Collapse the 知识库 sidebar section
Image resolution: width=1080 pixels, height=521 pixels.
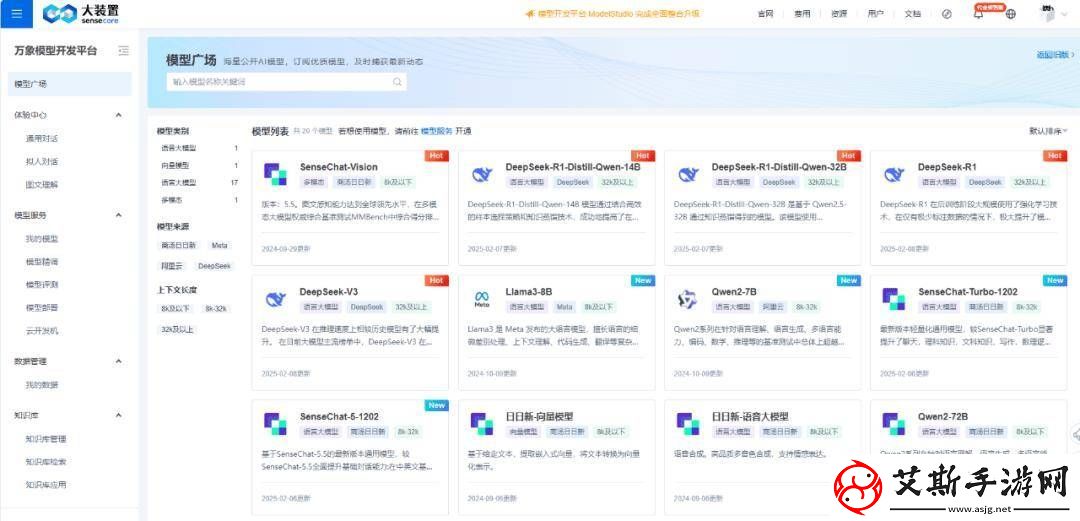click(118, 416)
